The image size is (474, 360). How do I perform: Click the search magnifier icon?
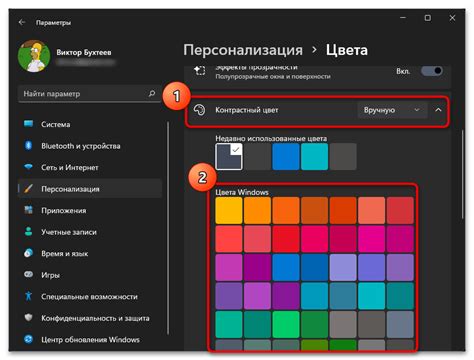click(152, 94)
